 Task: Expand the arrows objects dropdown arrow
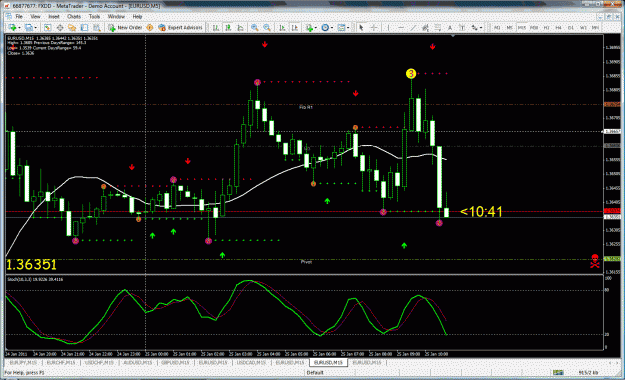(x=481, y=28)
